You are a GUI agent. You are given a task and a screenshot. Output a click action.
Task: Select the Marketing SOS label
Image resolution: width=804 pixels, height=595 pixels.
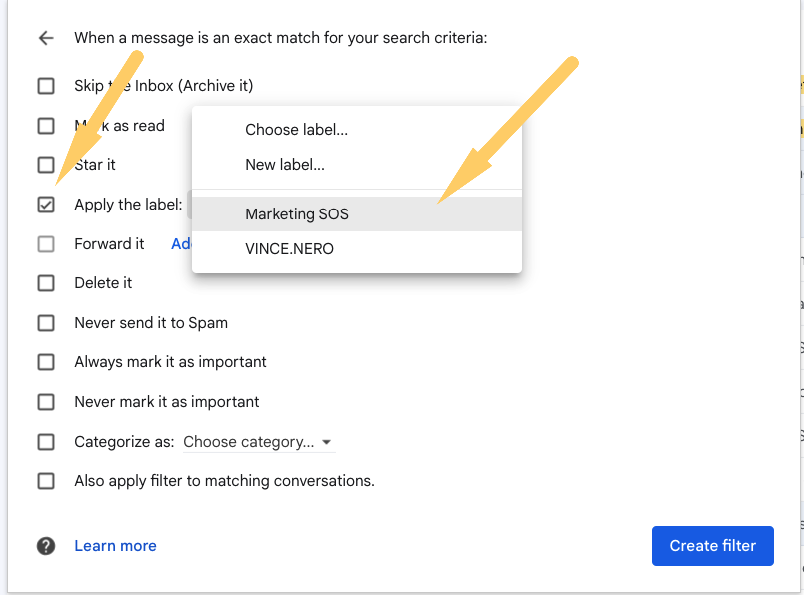297,214
